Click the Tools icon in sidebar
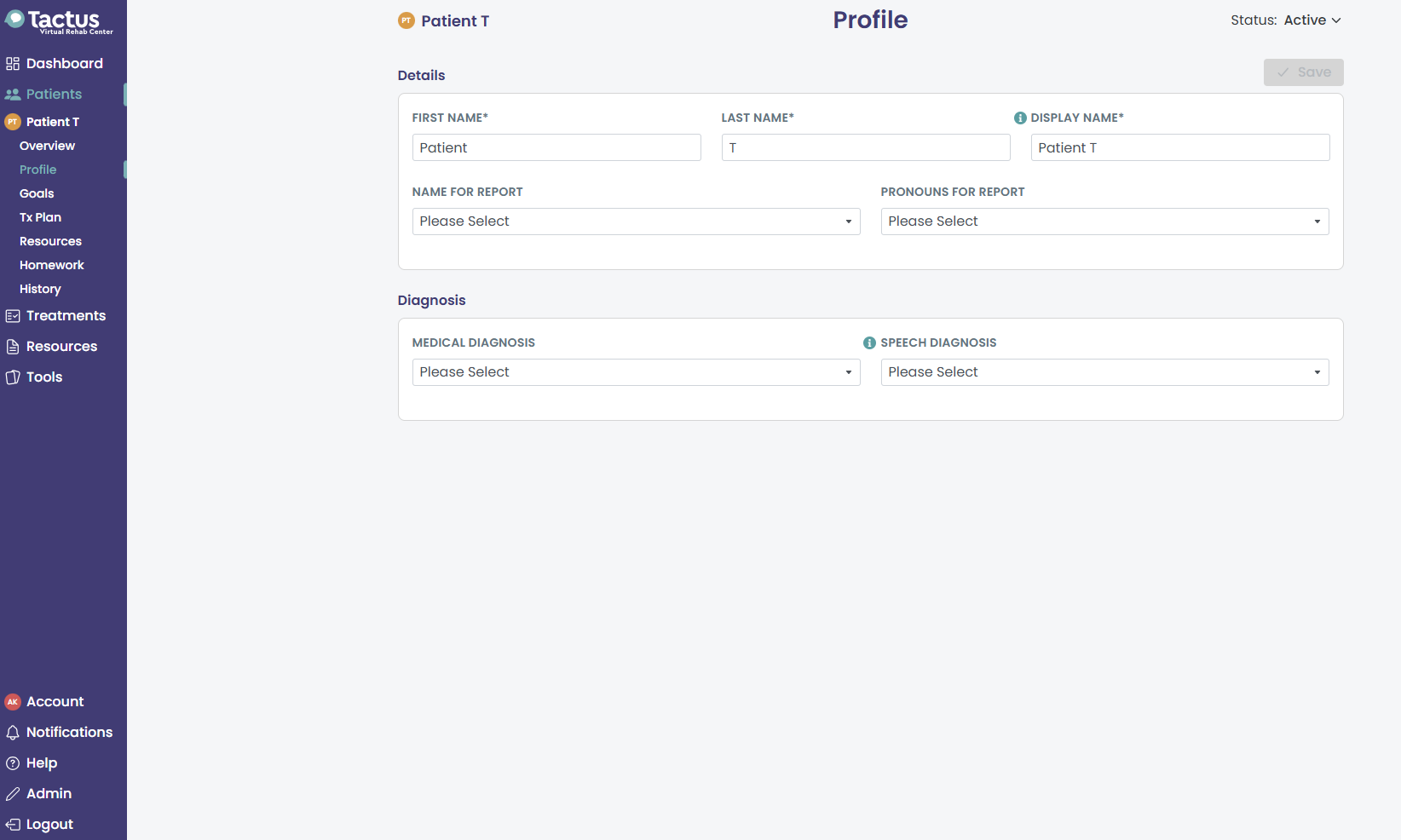This screenshot has width=1401, height=840. pos(13,377)
